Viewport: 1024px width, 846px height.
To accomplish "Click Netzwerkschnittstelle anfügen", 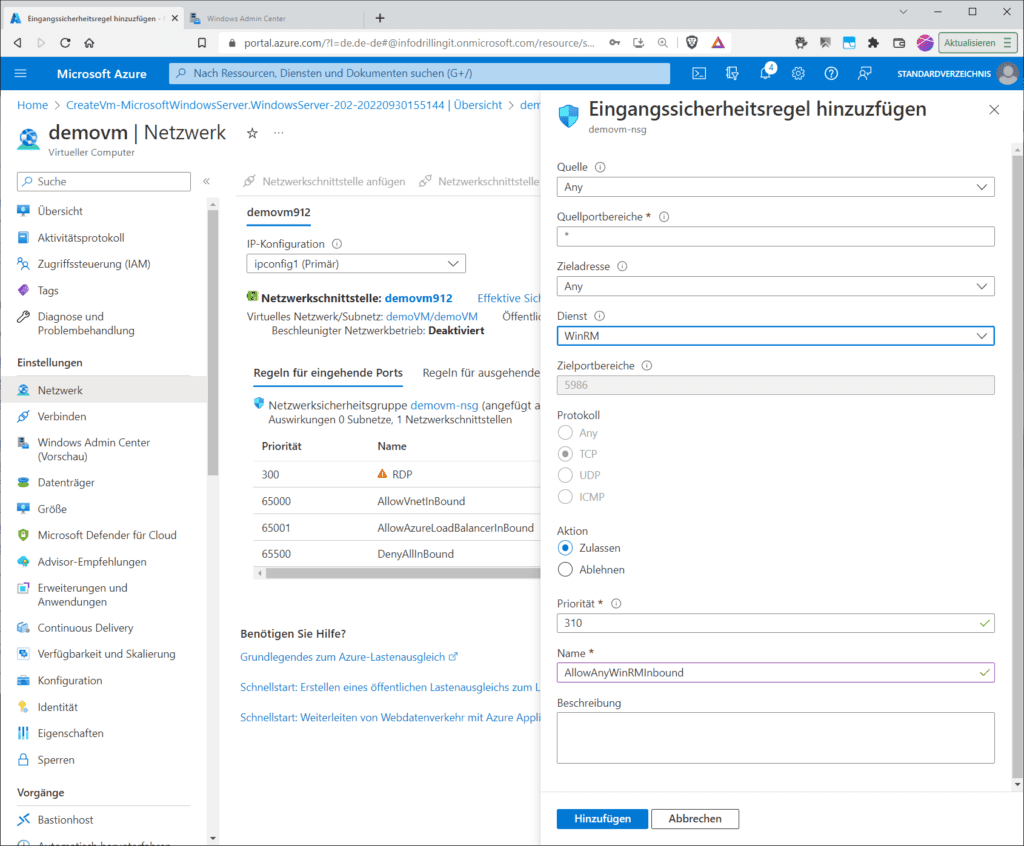I will pos(324,181).
